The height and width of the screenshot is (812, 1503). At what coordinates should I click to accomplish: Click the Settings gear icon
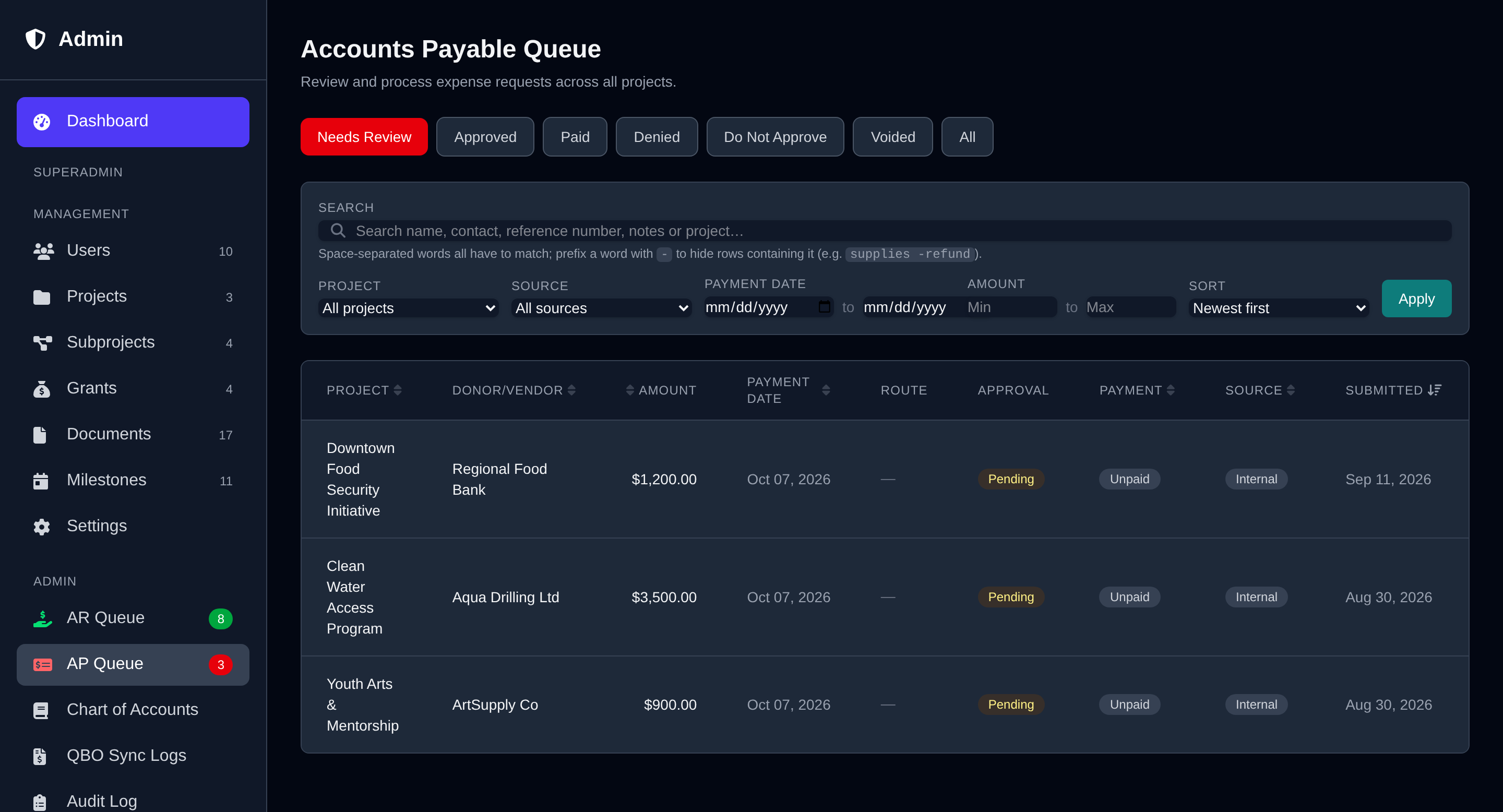[x=41, y=527]
